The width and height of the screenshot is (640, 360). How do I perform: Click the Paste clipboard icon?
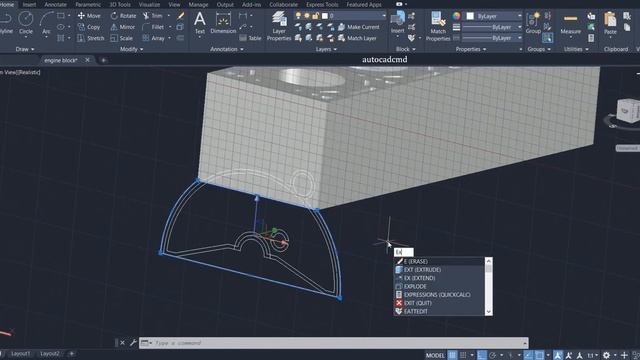point(610,23)
